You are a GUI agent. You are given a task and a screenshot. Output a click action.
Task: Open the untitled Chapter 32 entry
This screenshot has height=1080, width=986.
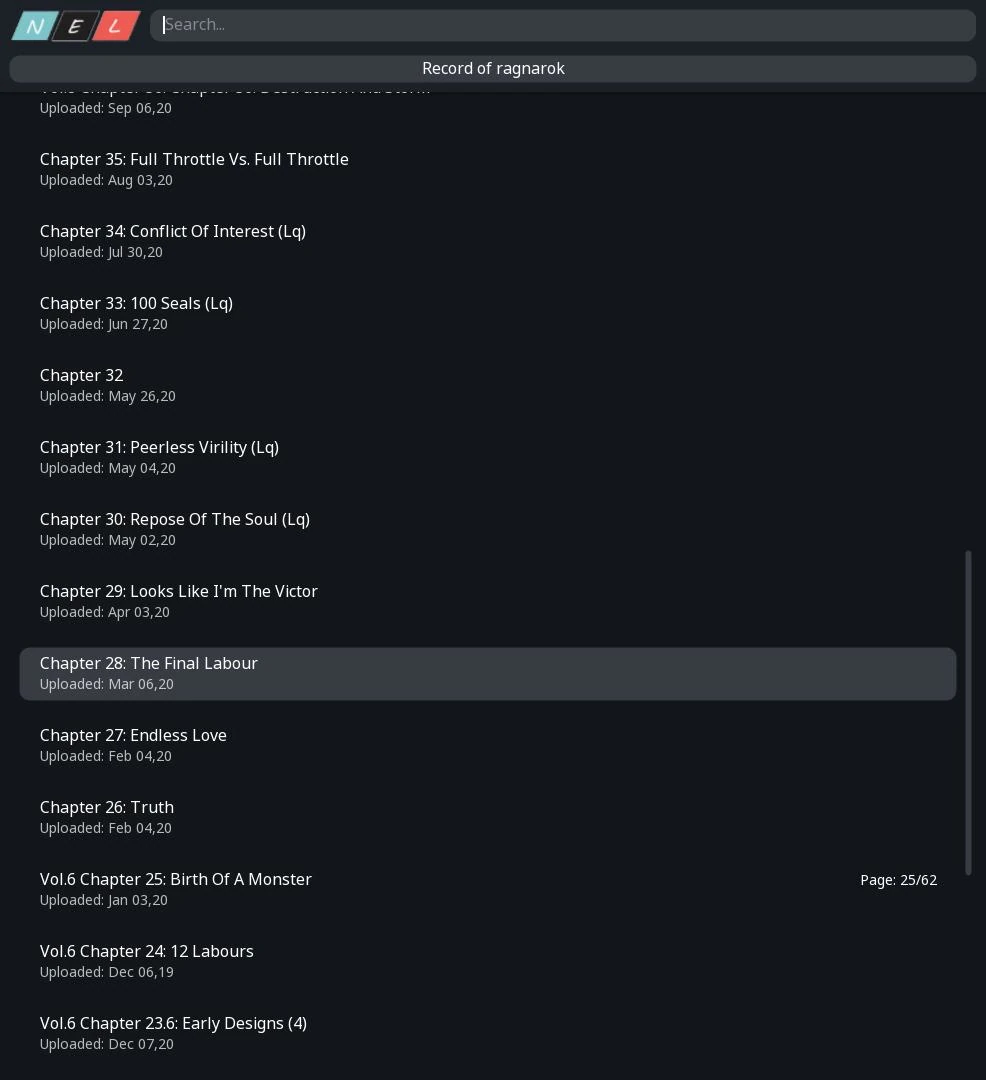click(82, 376)
